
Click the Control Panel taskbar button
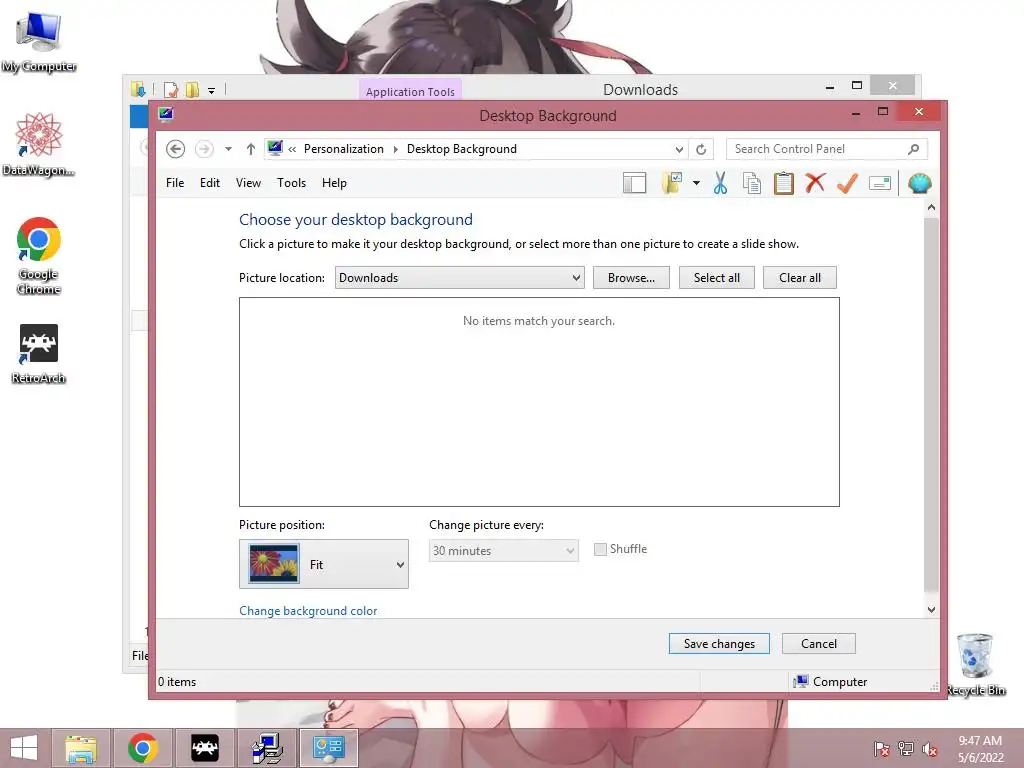coord(328,748)
